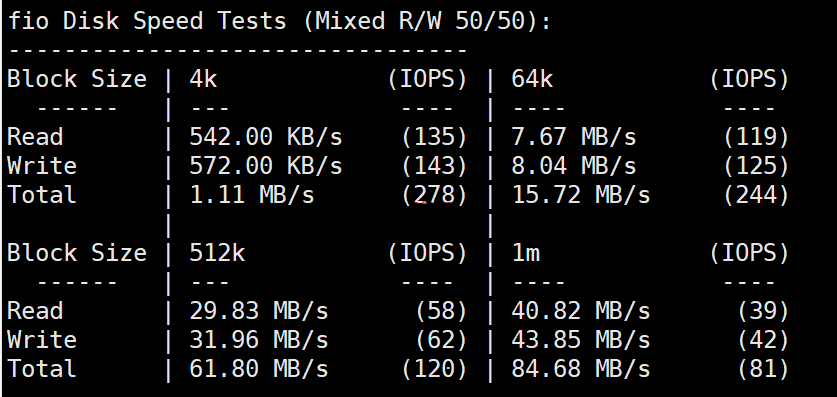Select the 1m read speed 40.82 MB/s
Viewport: 837px width, 397px height.
[581, 311]
